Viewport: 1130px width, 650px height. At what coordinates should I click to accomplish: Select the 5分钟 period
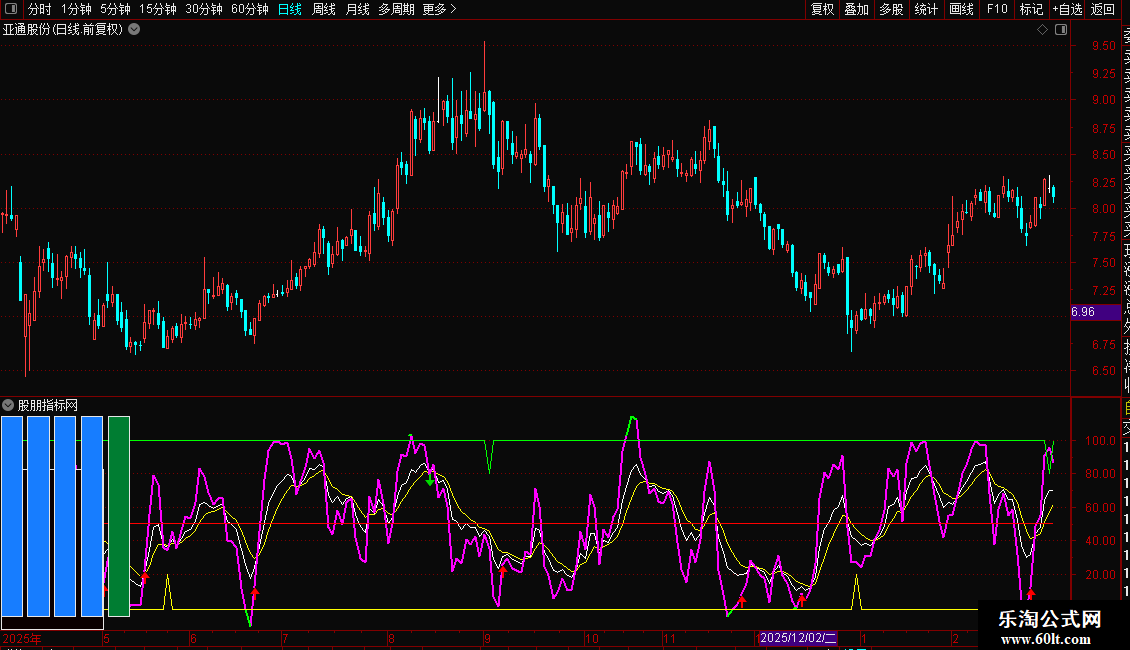coord(115,9)
